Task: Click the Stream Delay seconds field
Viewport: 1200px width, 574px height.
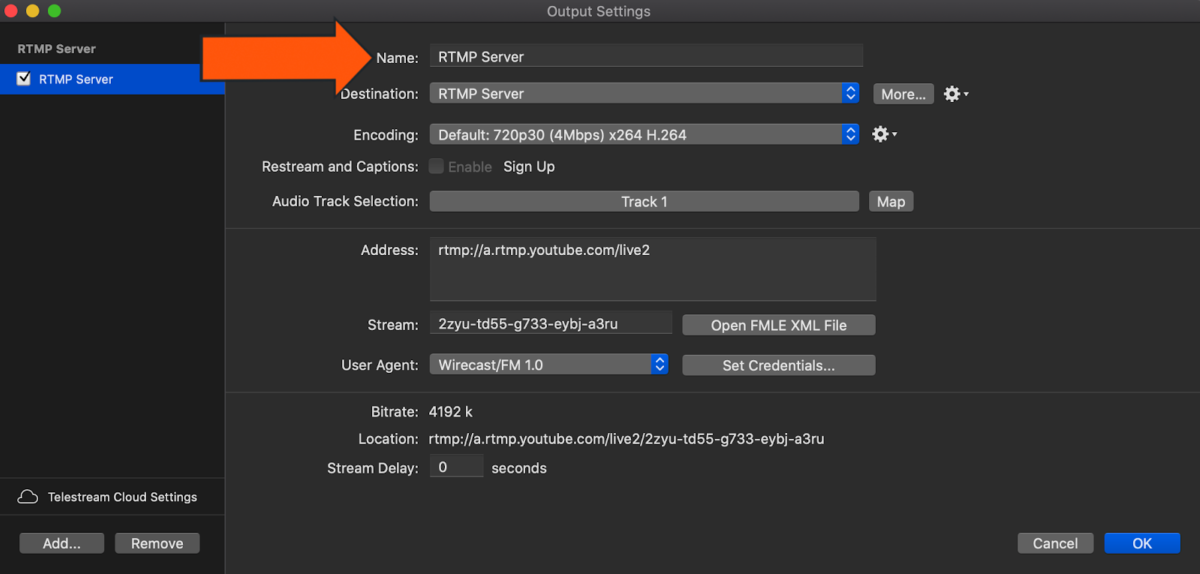Action: (456, 467)
